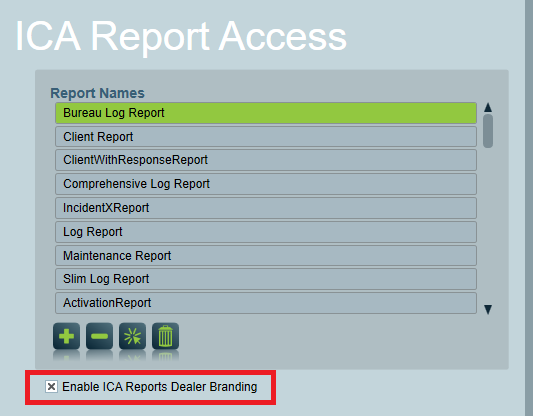Choose Slim Log Report item
This screenshot has width=533, height=416.
tap(266, 279)
